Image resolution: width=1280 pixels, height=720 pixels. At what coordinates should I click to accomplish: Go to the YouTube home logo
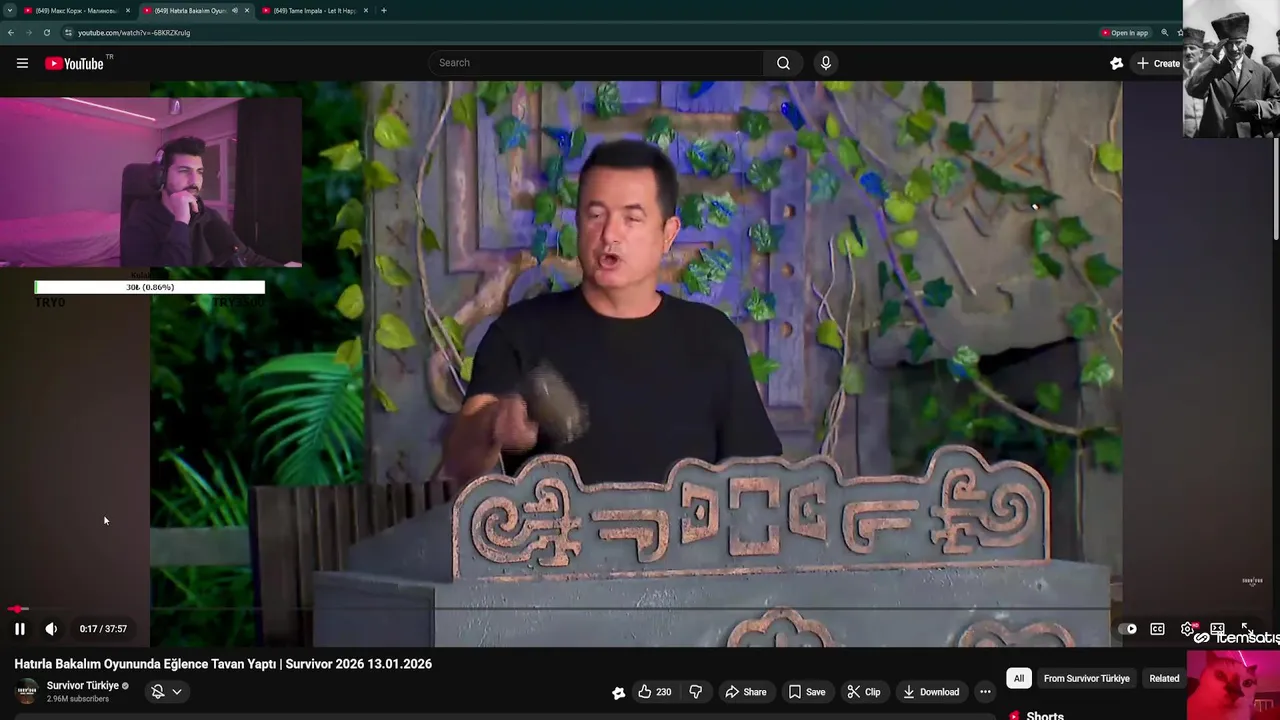[74, 63]
